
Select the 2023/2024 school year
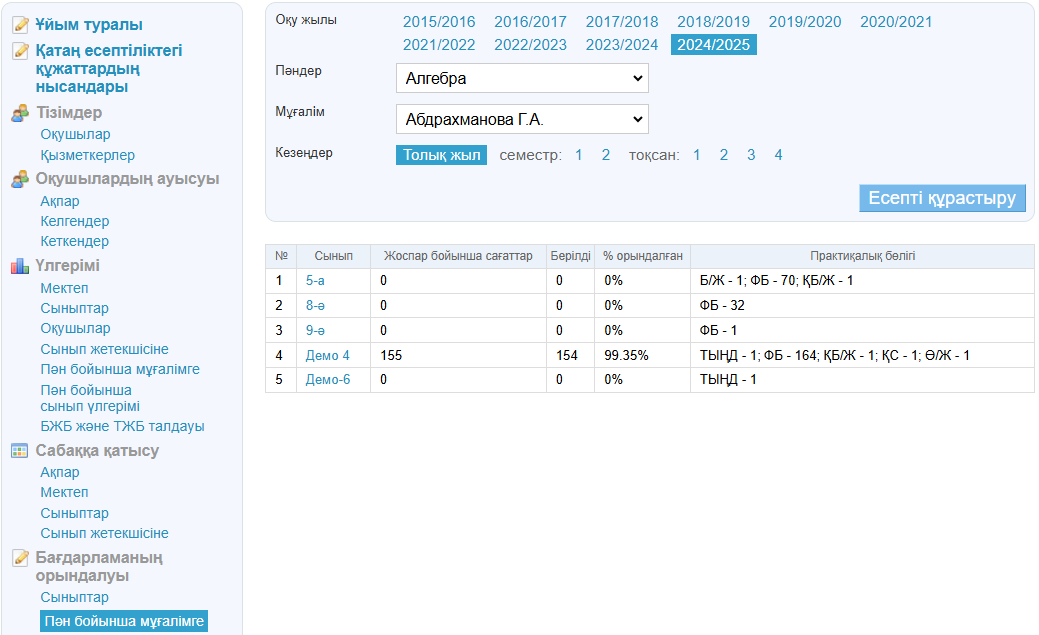coord(622,45)
